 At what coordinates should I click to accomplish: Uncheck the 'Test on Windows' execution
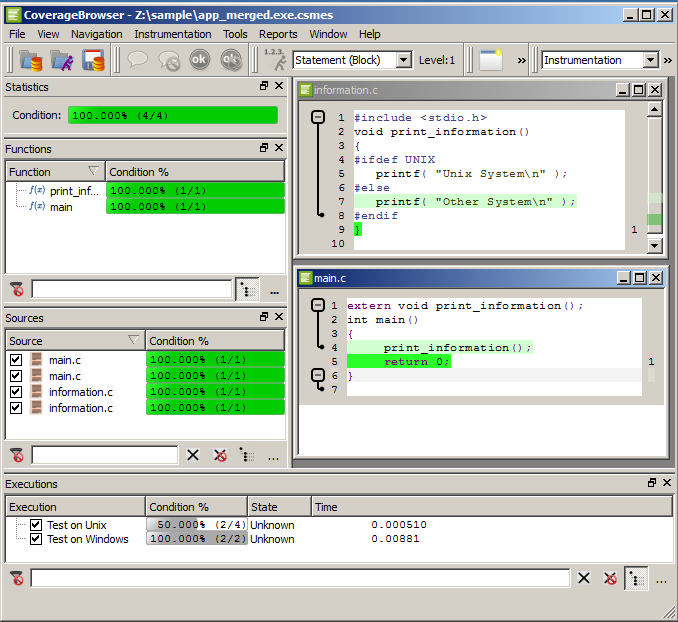36,539
